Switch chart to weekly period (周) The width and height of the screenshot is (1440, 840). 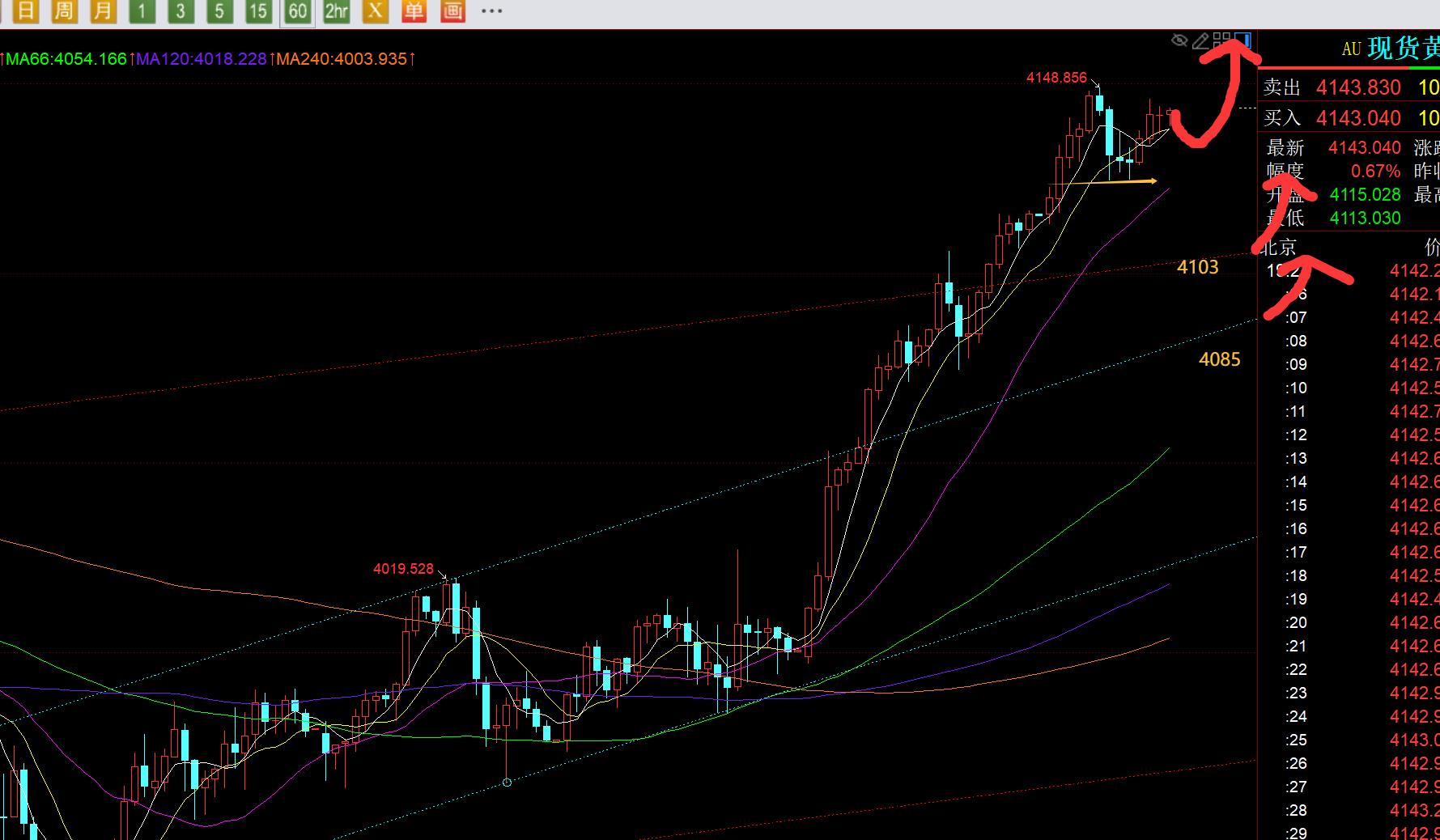pyautogui.click(x=65, y=11)
